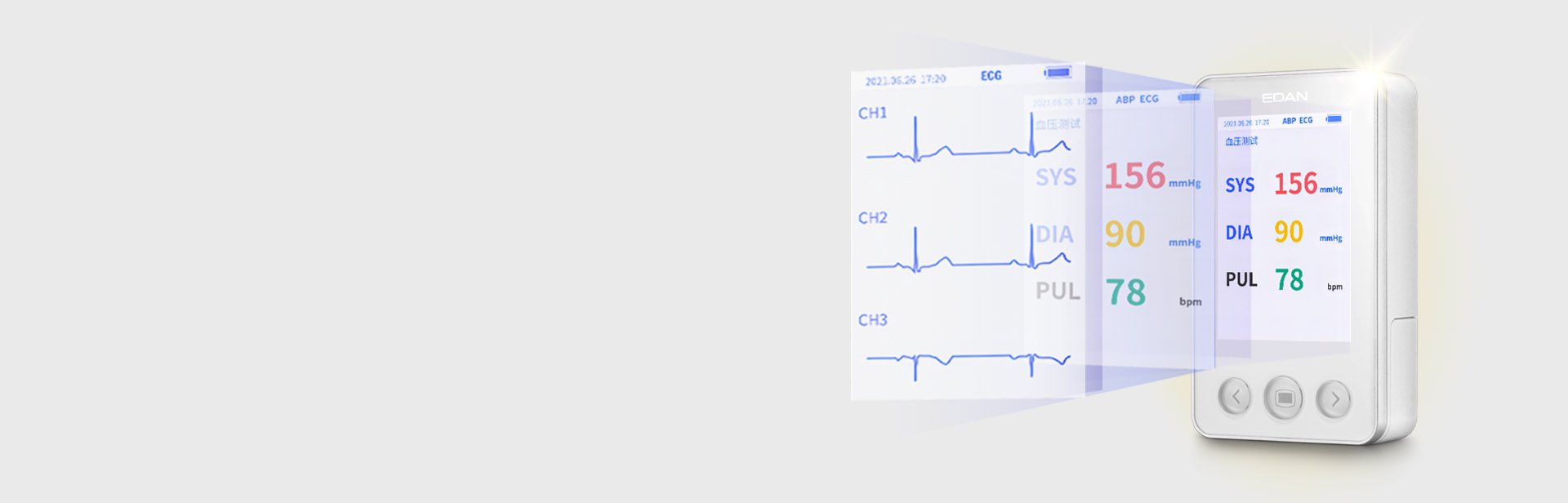Tap the center menu button on the device
This screenshot has height=503, width=1568.
pyautogui.click(x=1284, y=398)
